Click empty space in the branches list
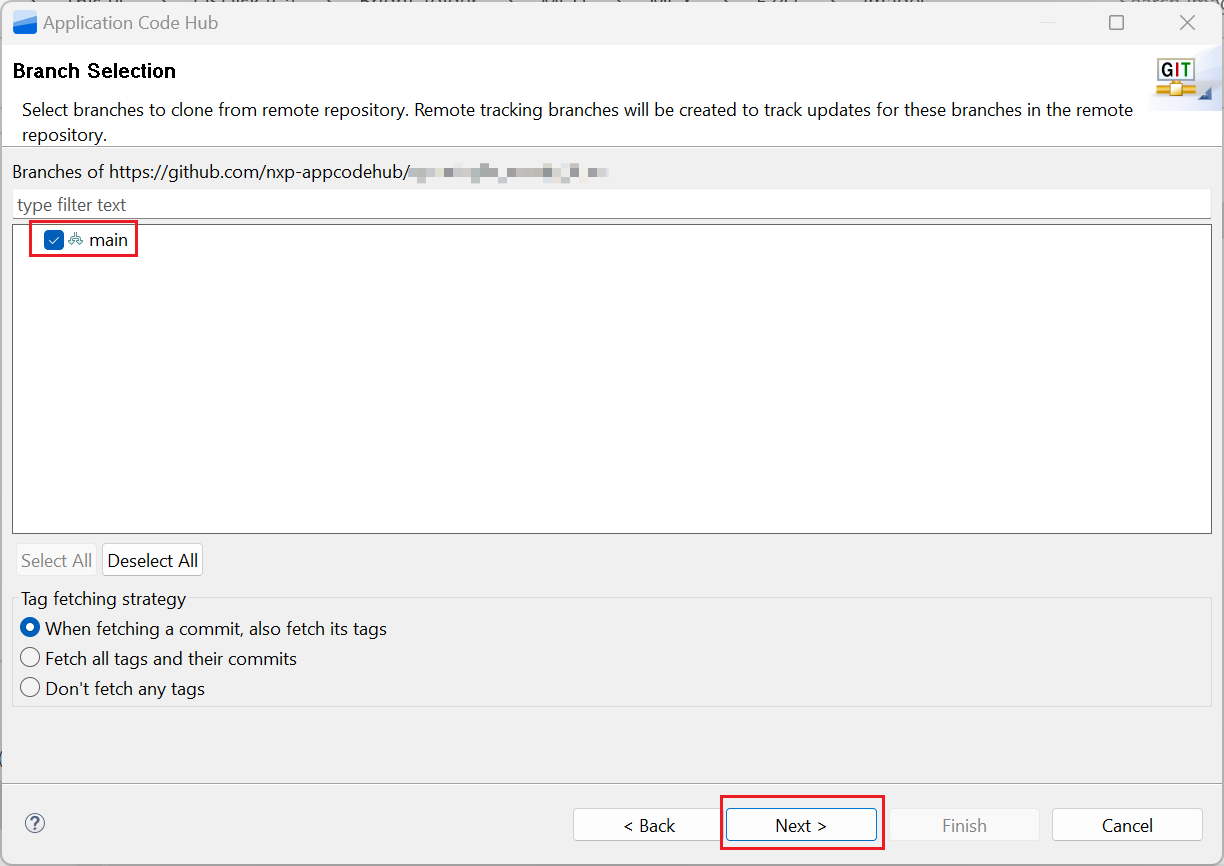The height and width of the screenshot is (866, 1224). 610,400
